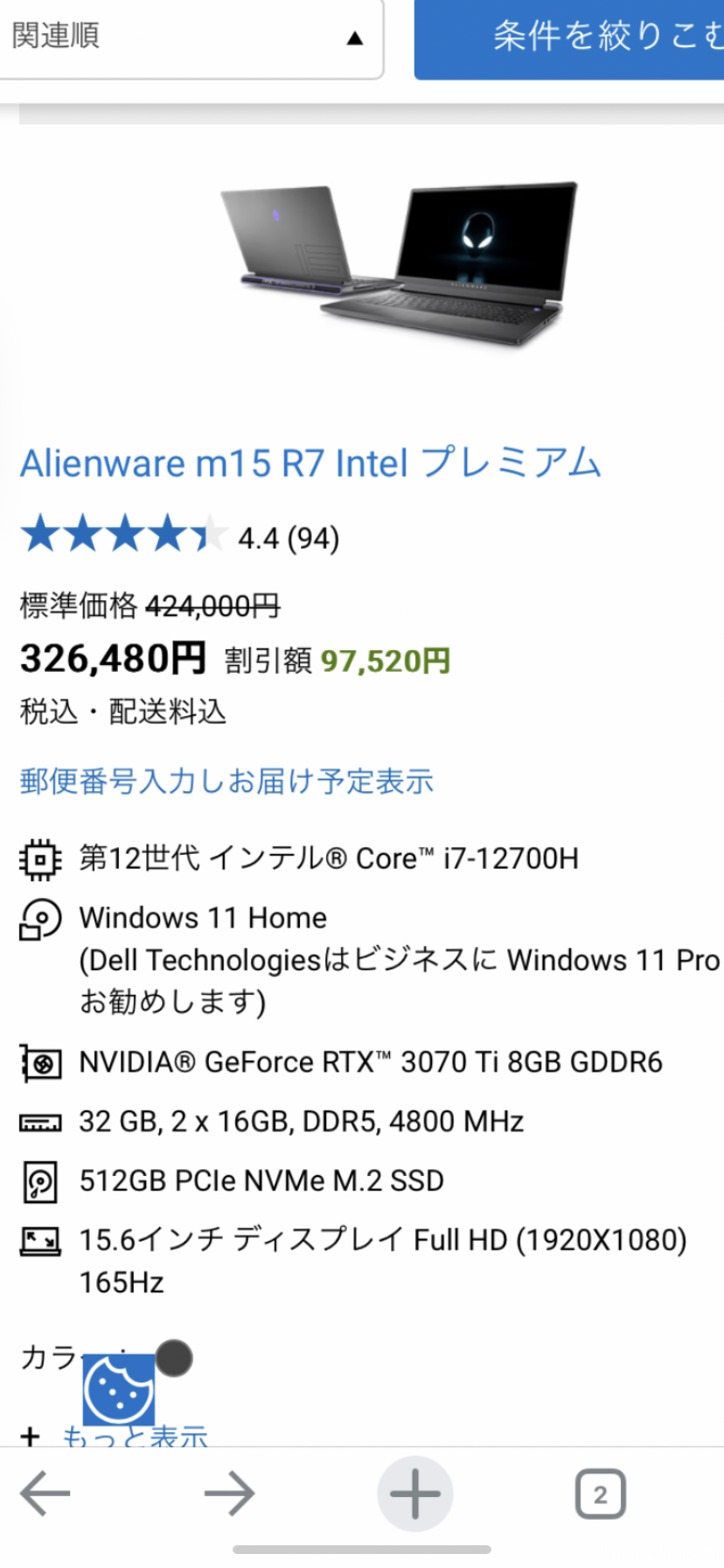Click the sort dropdown arrow

point(354,38)
